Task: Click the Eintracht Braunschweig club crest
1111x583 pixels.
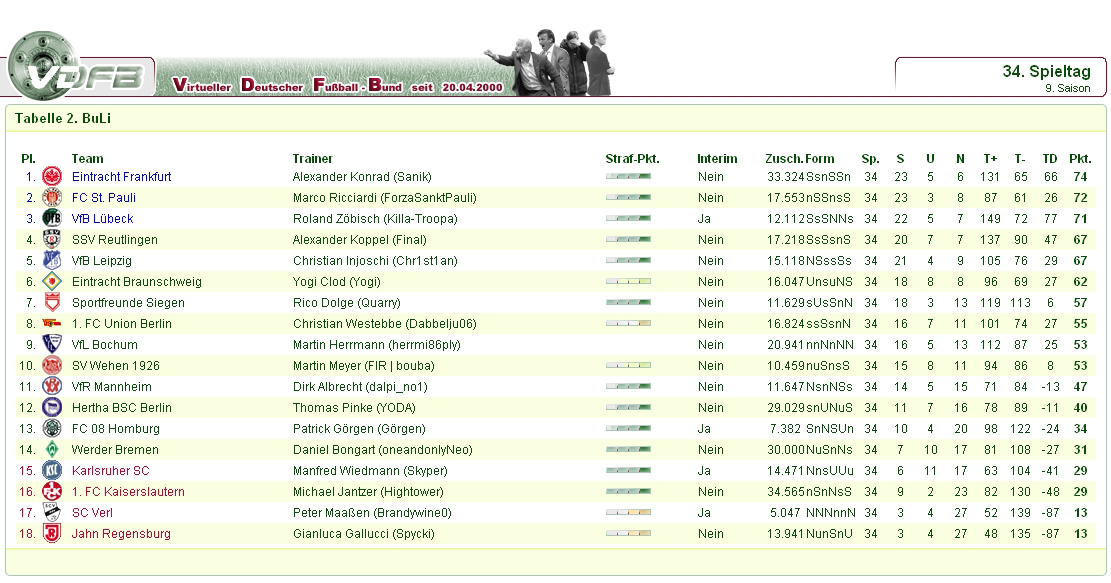Action: pos(52,282)
